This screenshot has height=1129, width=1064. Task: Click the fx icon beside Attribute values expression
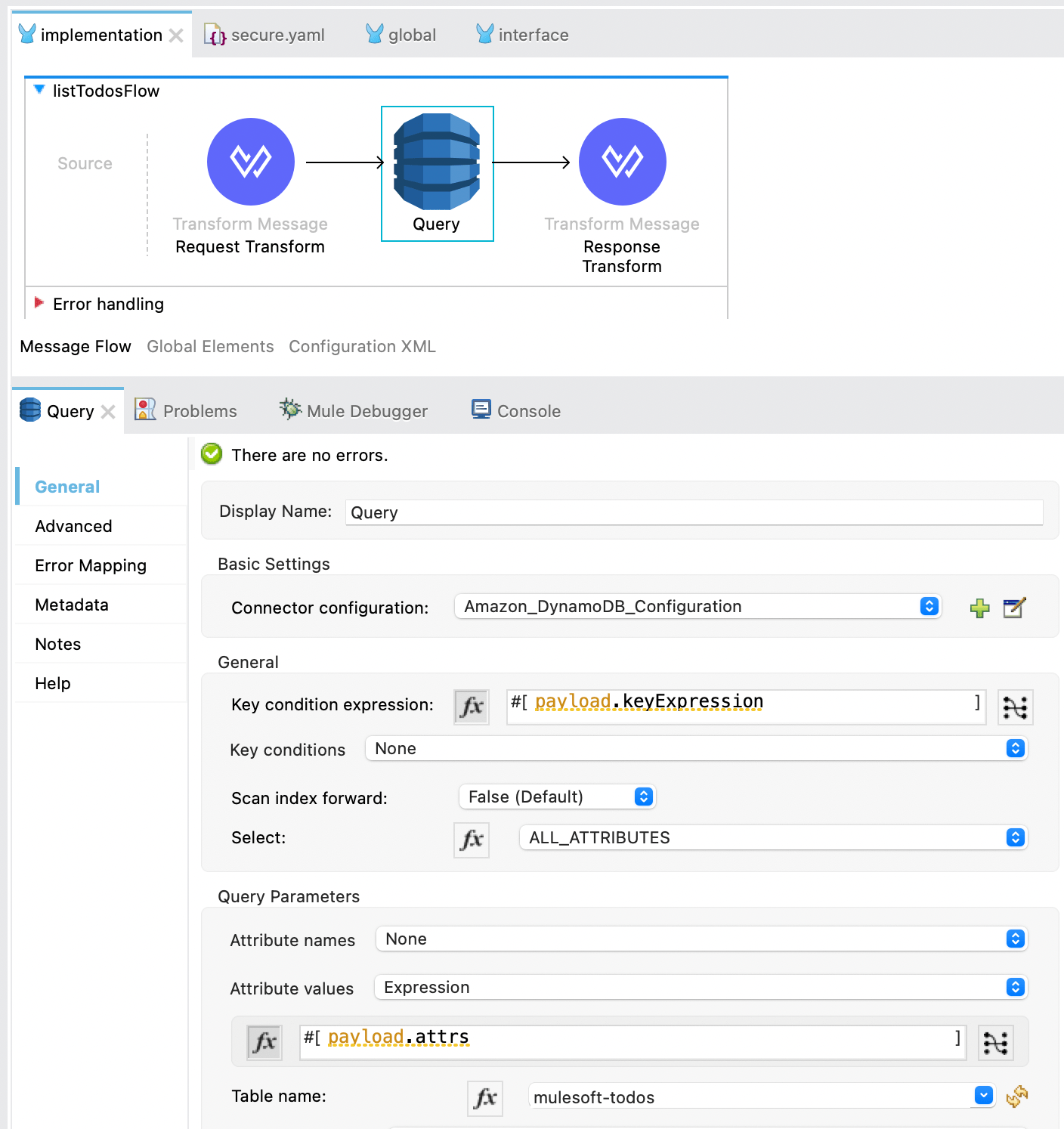point(264,1041)
